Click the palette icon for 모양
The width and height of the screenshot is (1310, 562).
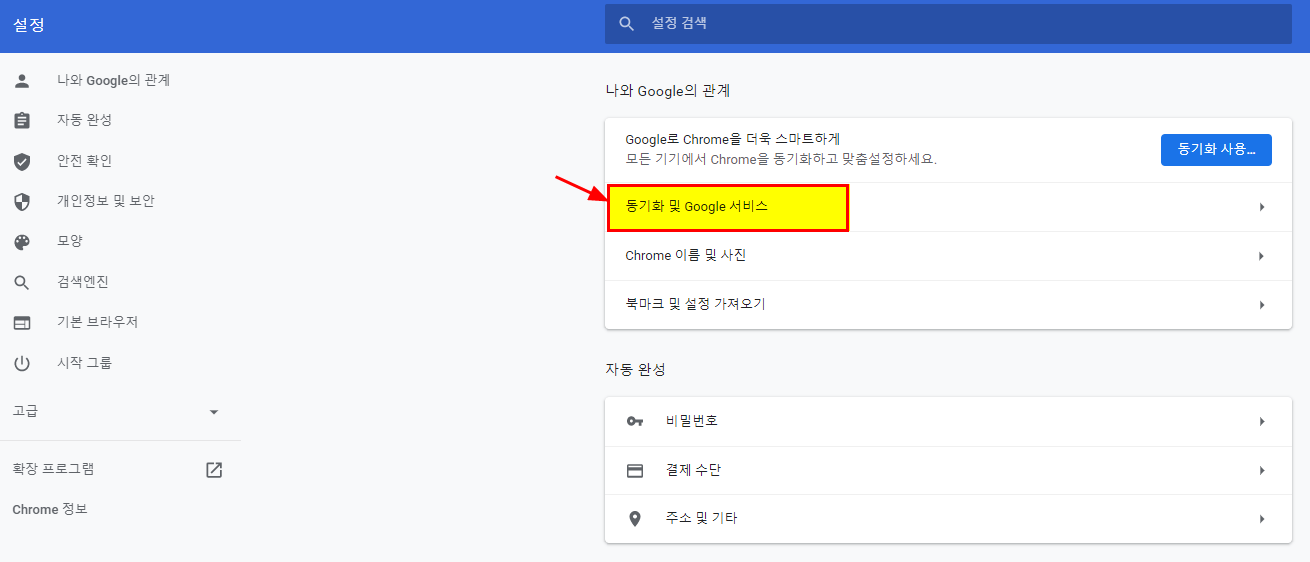22,241
